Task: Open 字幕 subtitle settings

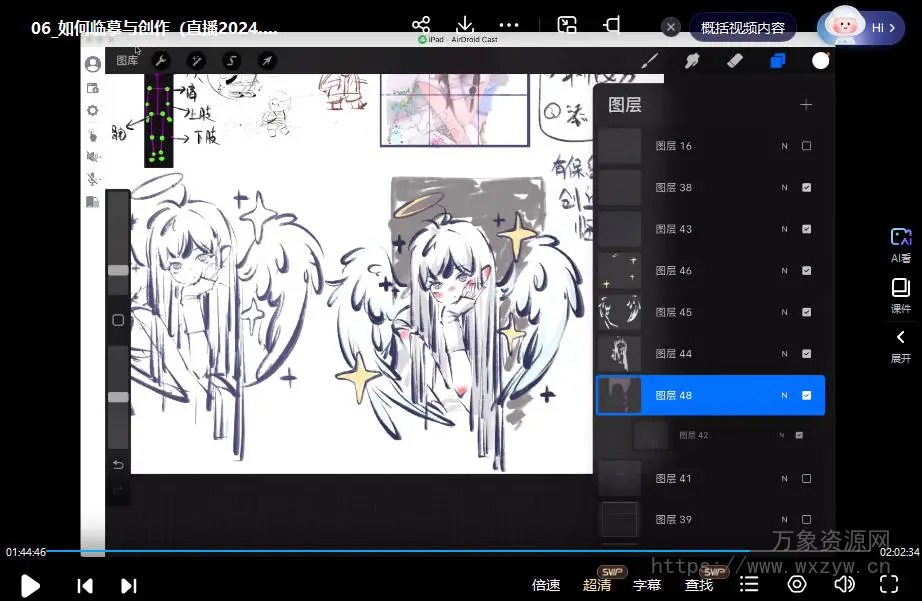Action: coord(647,585)
